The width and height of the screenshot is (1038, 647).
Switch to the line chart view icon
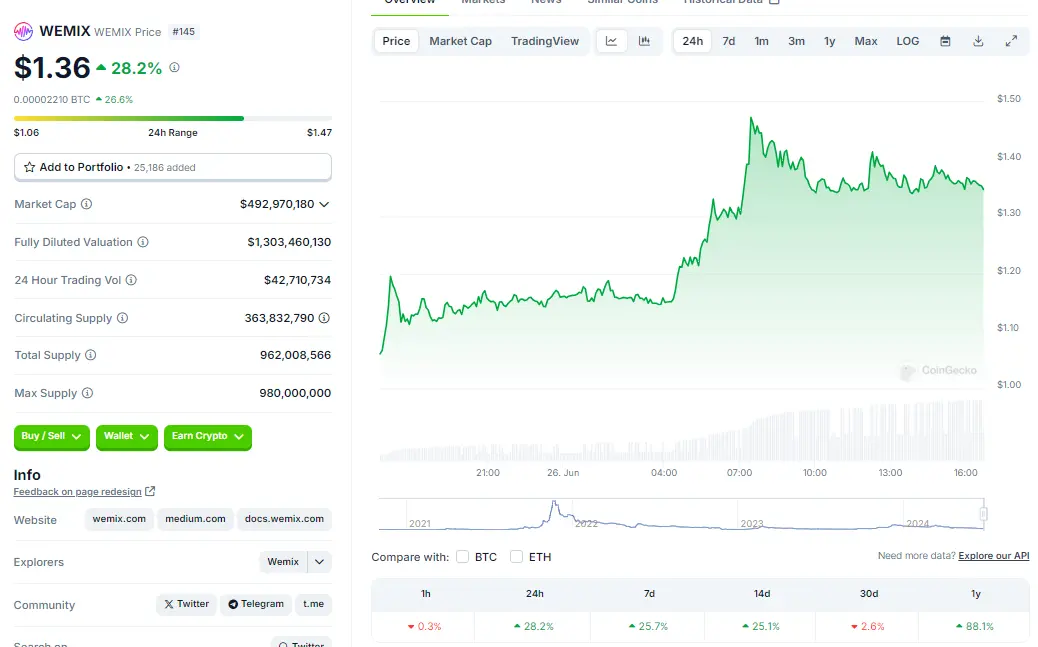(x=611, y=41)
